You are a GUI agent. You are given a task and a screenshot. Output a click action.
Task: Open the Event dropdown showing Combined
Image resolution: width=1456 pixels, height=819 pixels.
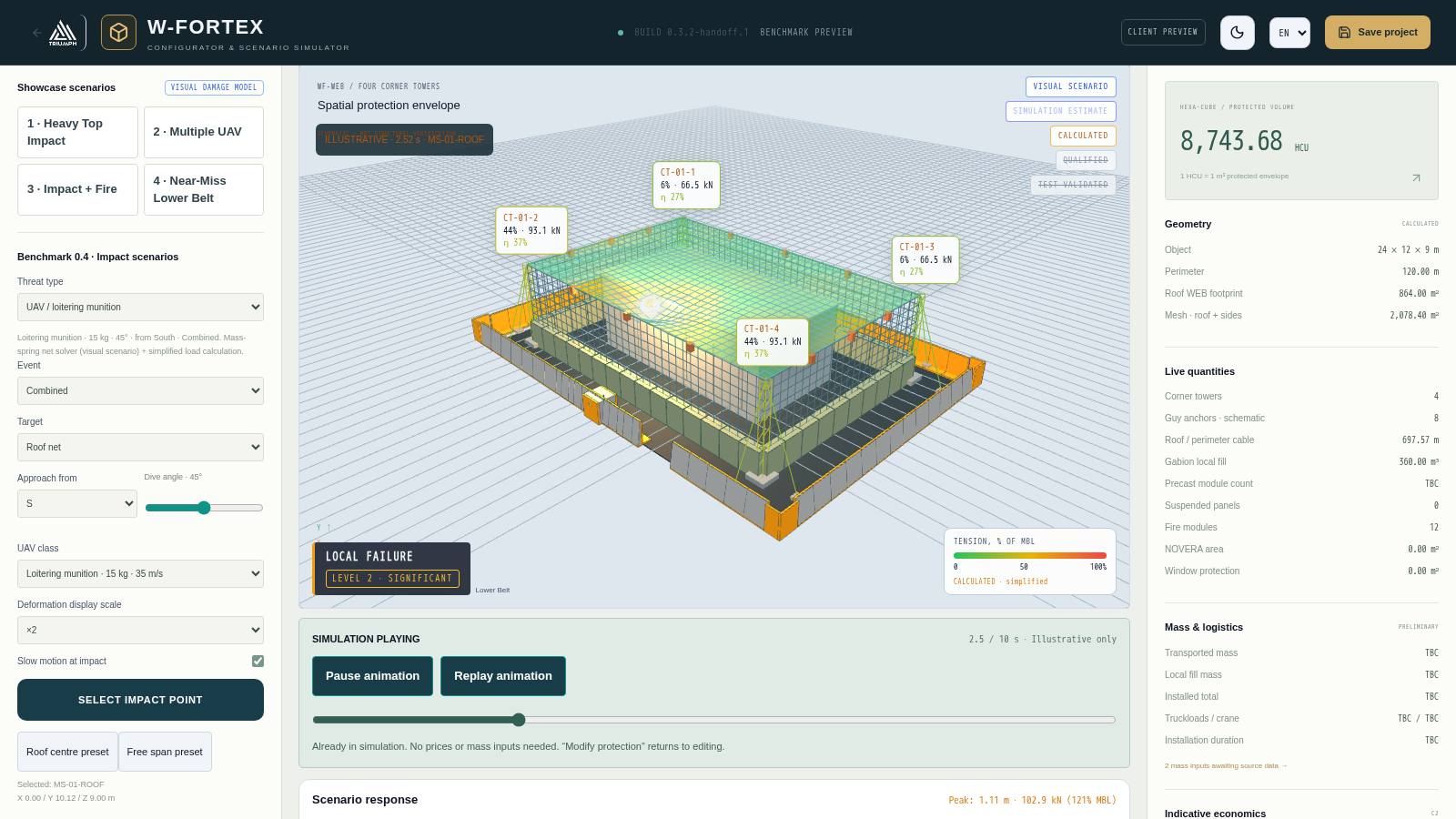[140, 390]
